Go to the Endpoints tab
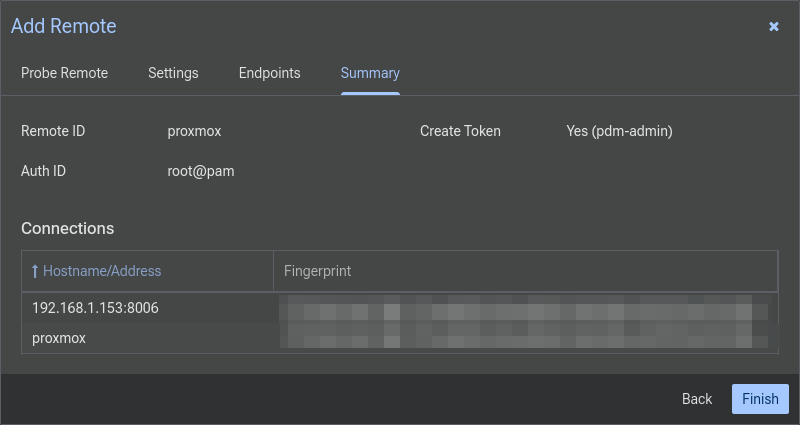 [x=269, y=73]
